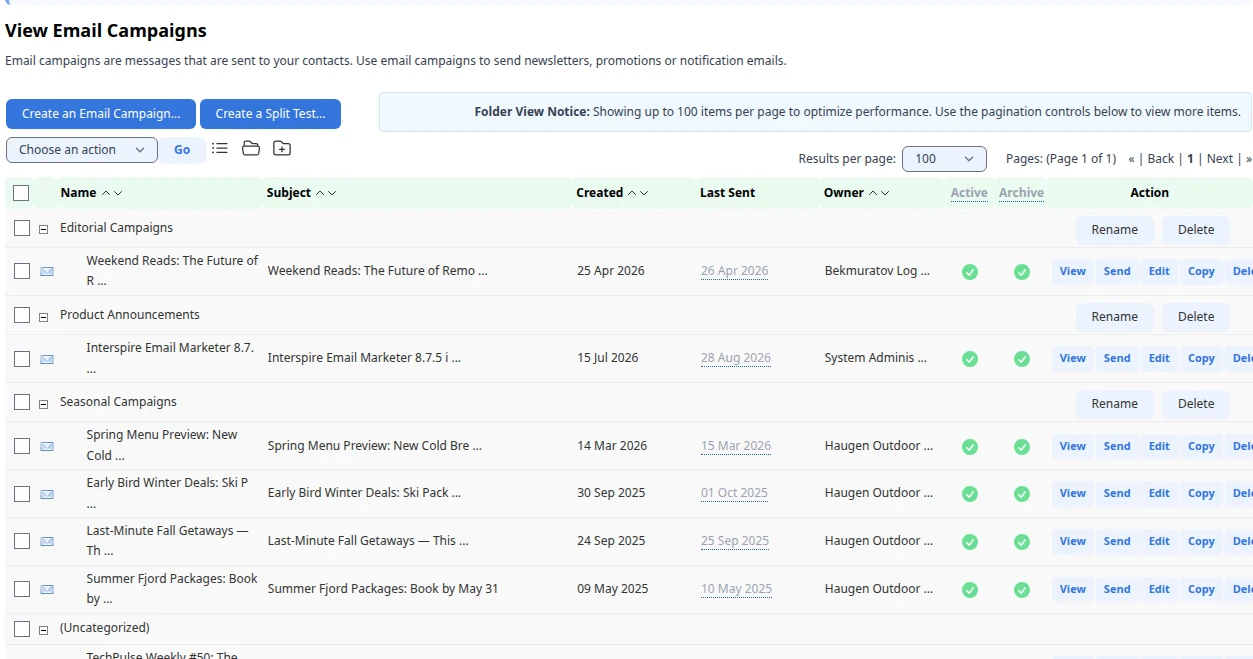Click envelope icon for Early Bird Winter Deals
The image size is (1253, 659).
[47, 494]
